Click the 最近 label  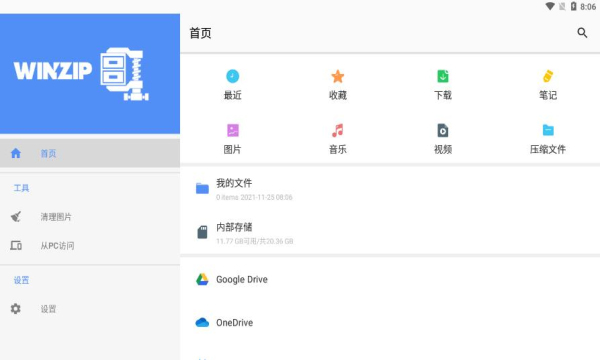232,95
